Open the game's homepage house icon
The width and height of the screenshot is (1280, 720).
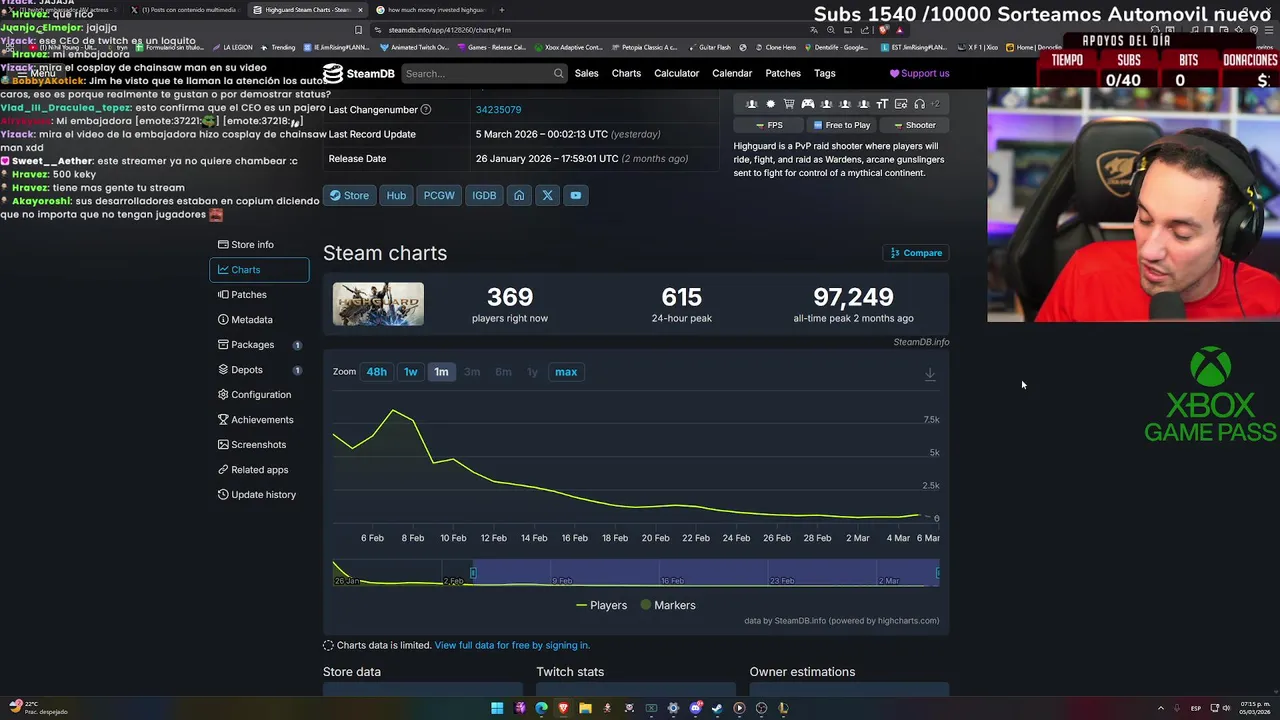[x=519, y=195]
